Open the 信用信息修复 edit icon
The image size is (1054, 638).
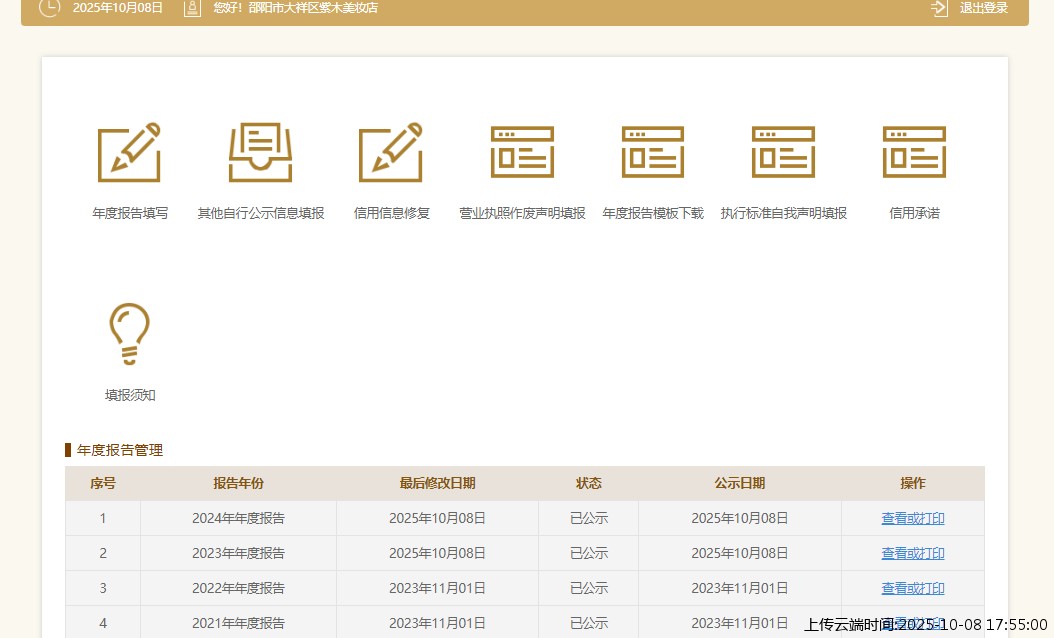(x=391, y=153)
